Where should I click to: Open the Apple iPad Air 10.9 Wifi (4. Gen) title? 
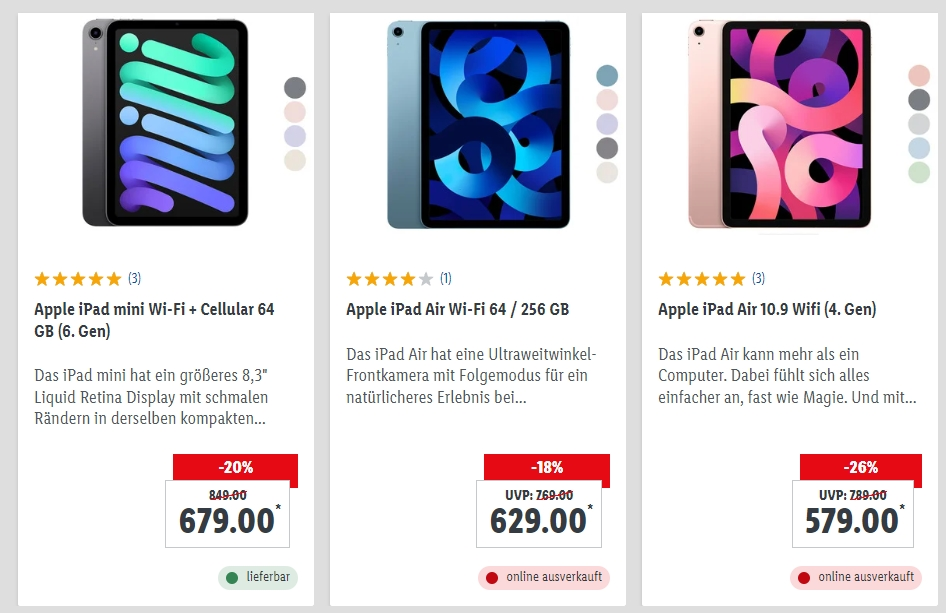(x=767, y=310)
